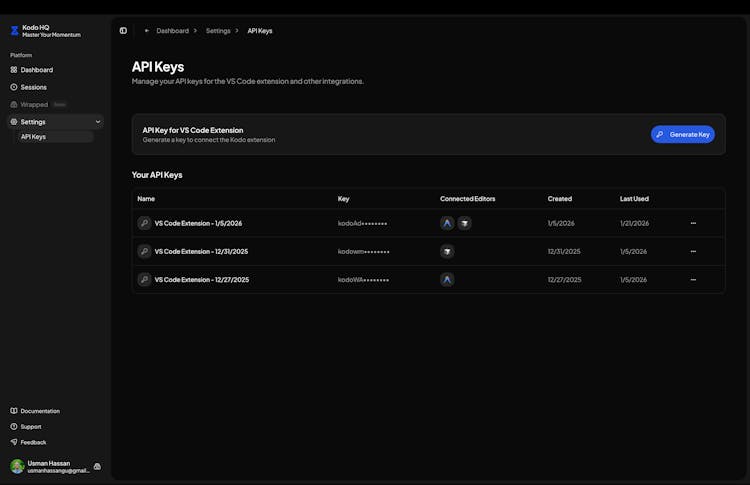This screenshot has width=750, height=485.
Task: Open options menu for 1/5/2026 key
Action: 693,223
